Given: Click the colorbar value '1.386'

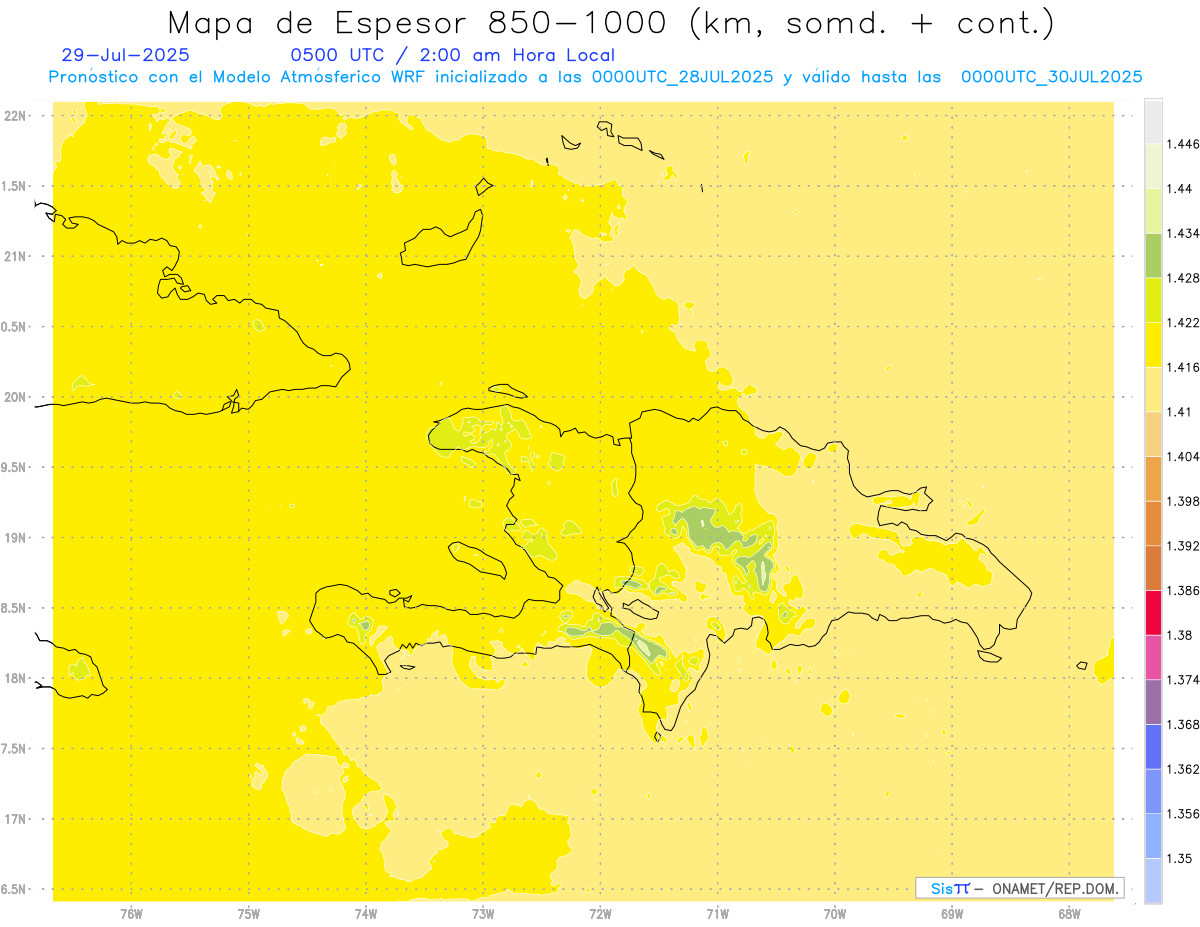Looking at the screenshot, I should [1183, 591].
